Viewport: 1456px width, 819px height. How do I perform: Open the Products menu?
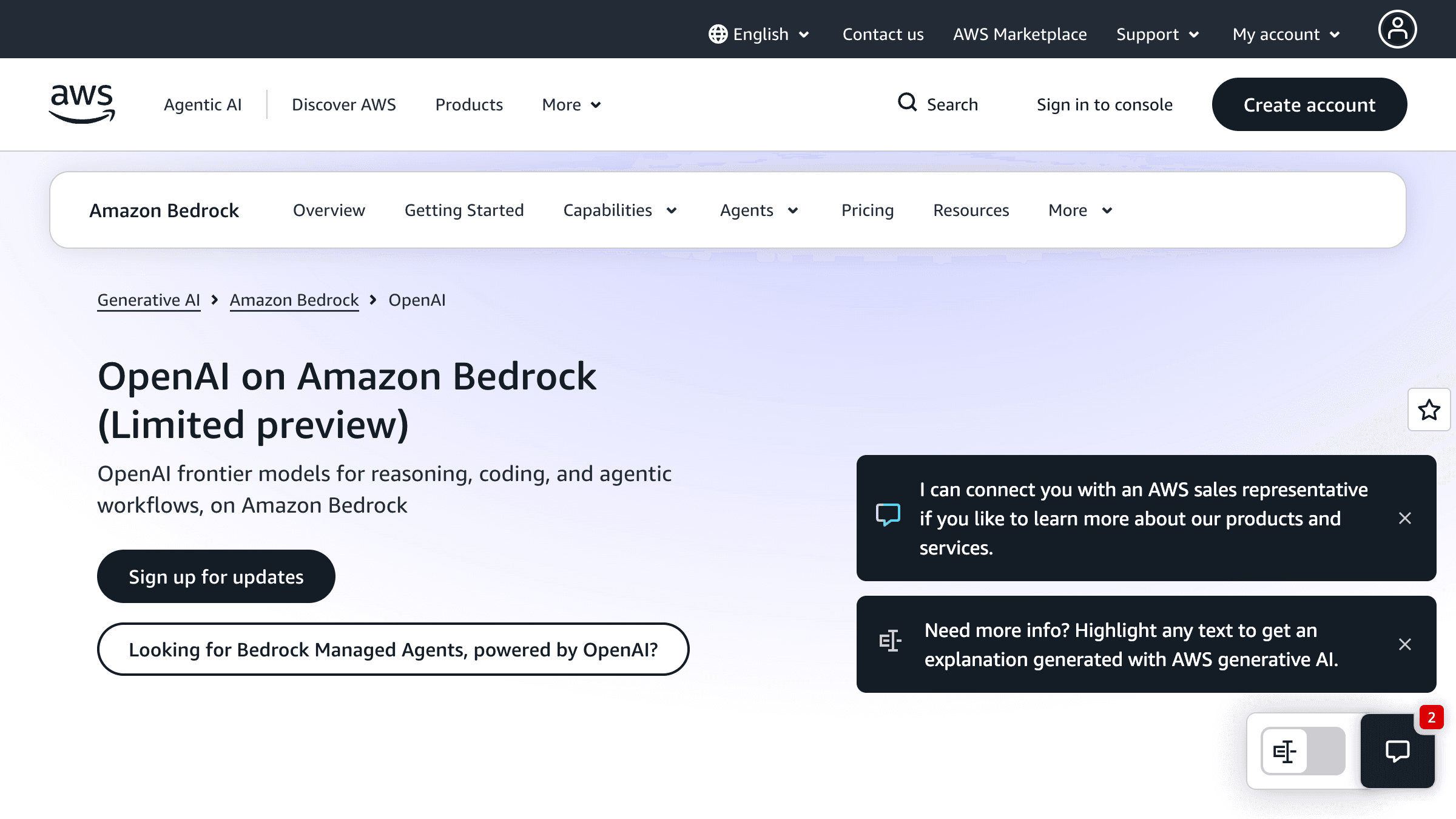point(469,104)
